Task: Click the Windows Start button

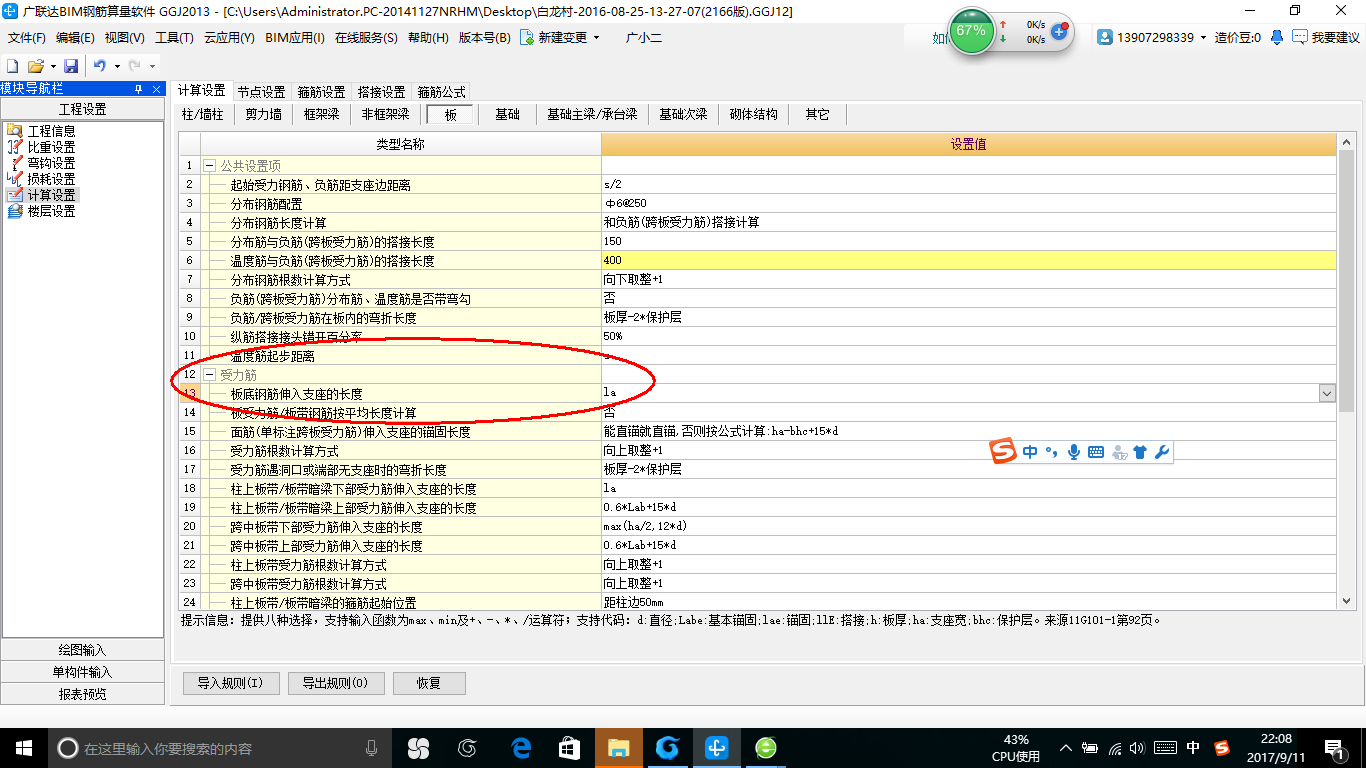Action: (23, 747)
